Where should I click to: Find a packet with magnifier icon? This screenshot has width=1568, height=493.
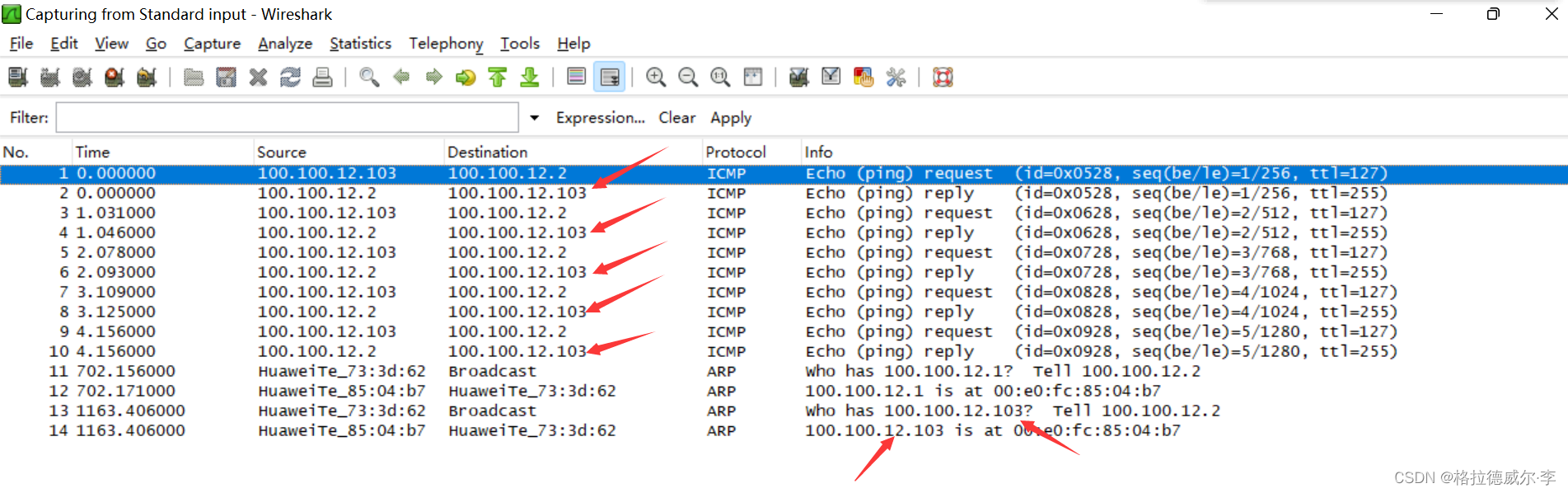click(x=369, y=77)
